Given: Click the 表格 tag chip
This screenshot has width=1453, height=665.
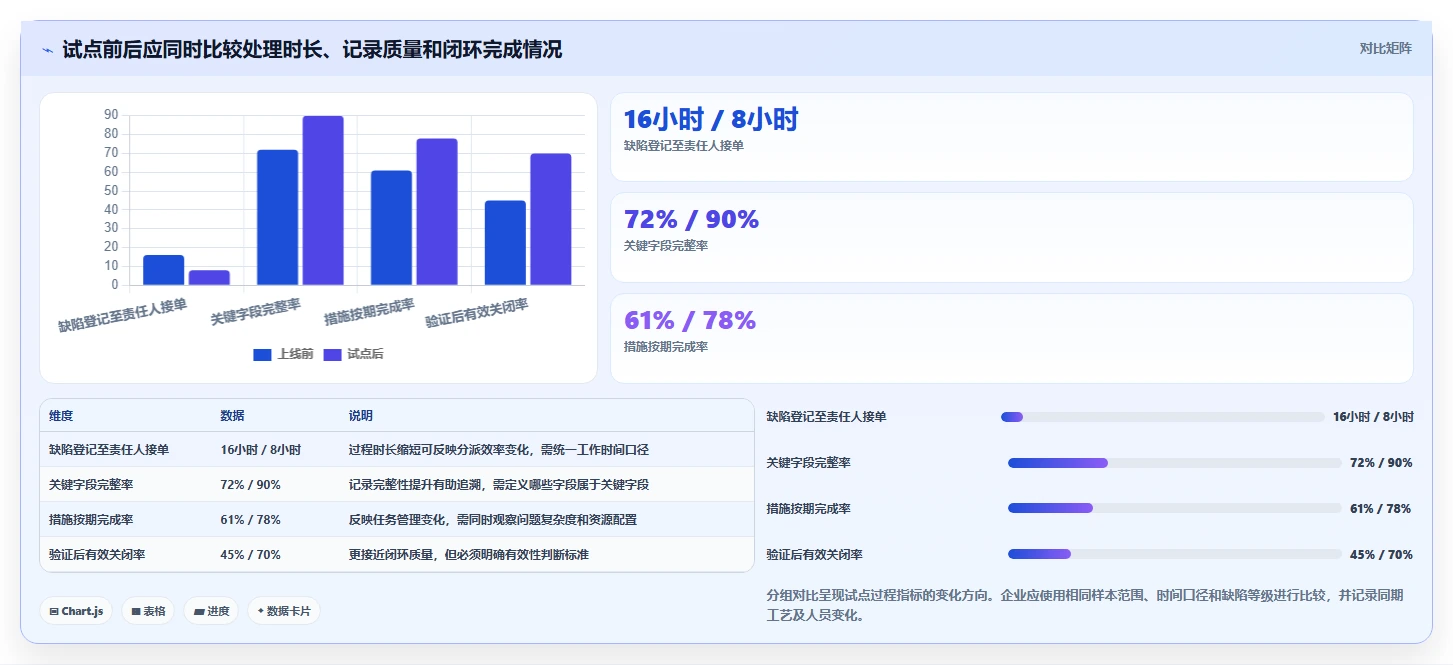Looking at the screenshot, I should pos(148,611).
